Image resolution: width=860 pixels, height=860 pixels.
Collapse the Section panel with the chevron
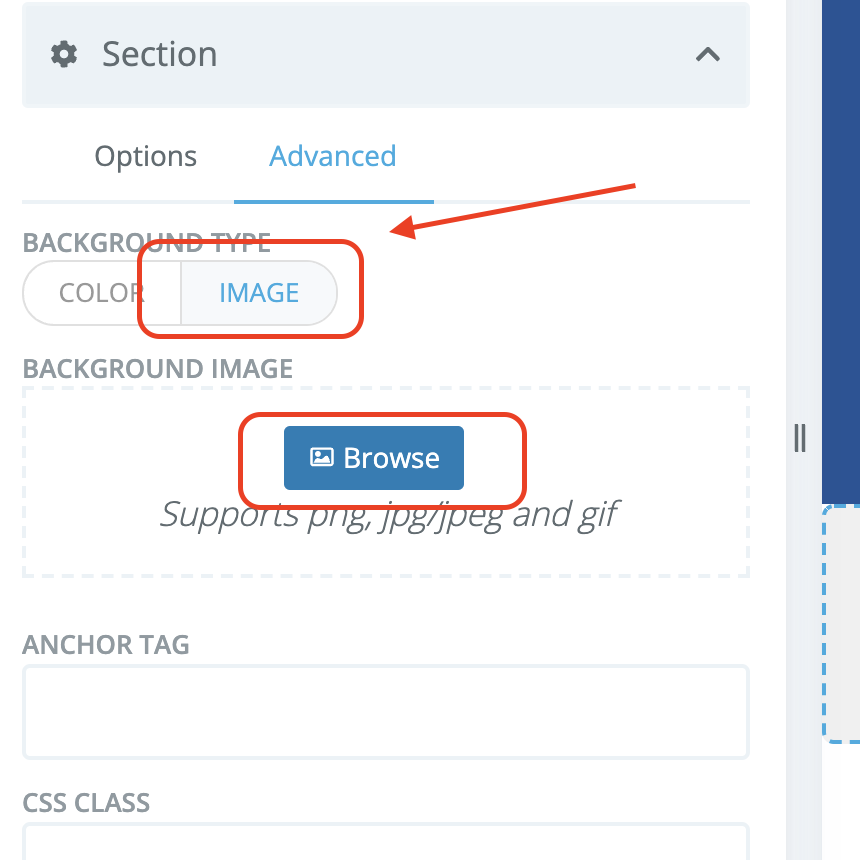tap(708, 54)
